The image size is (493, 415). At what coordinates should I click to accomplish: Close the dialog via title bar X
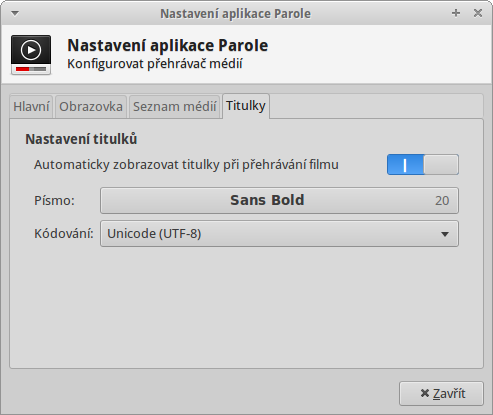tap(478, 13)
